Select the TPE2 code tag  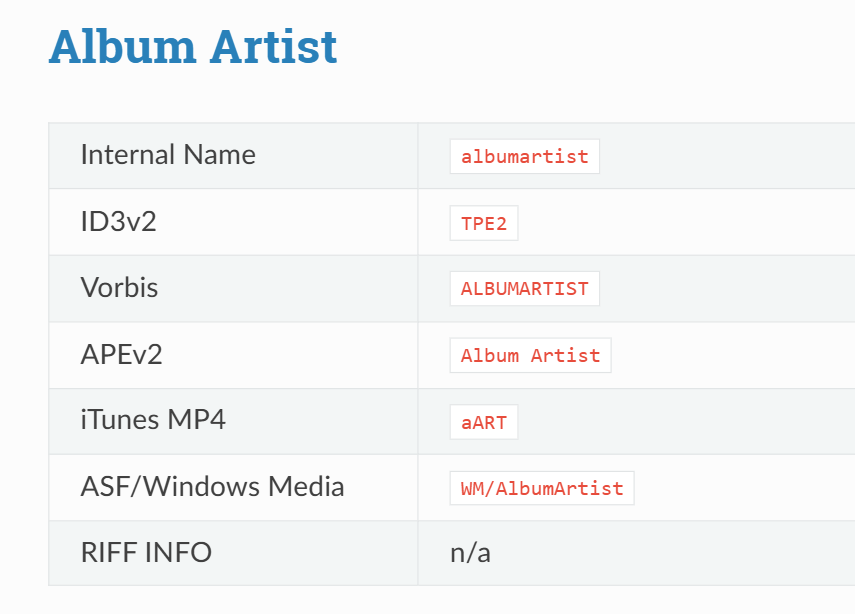tap(484, 224)
